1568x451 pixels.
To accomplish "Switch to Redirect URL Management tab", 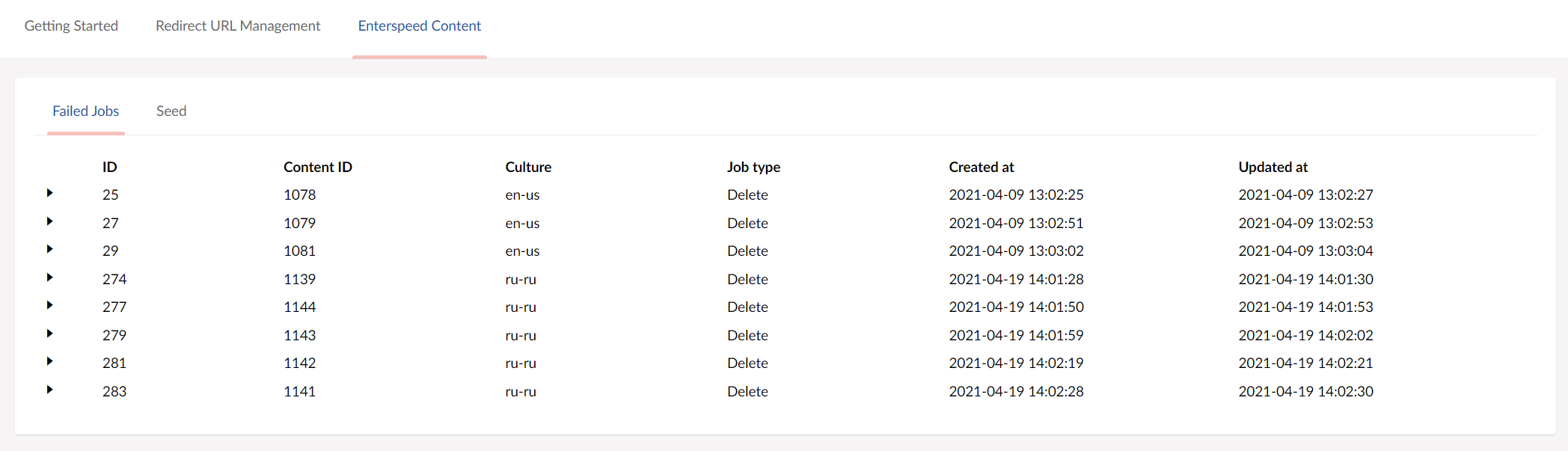I will 238,26.
